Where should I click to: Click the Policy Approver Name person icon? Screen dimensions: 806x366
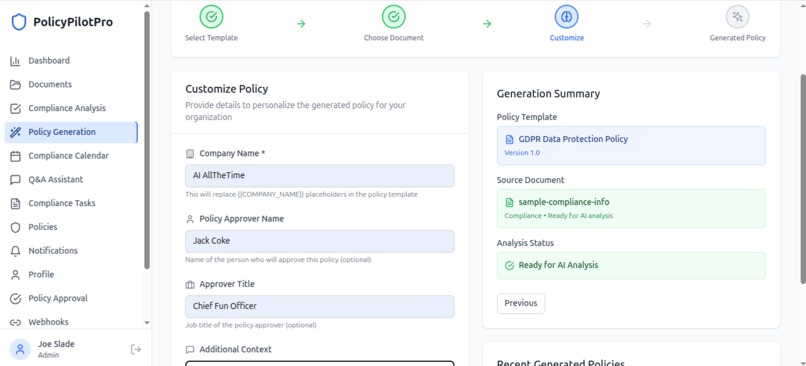(x=190, y=219)
